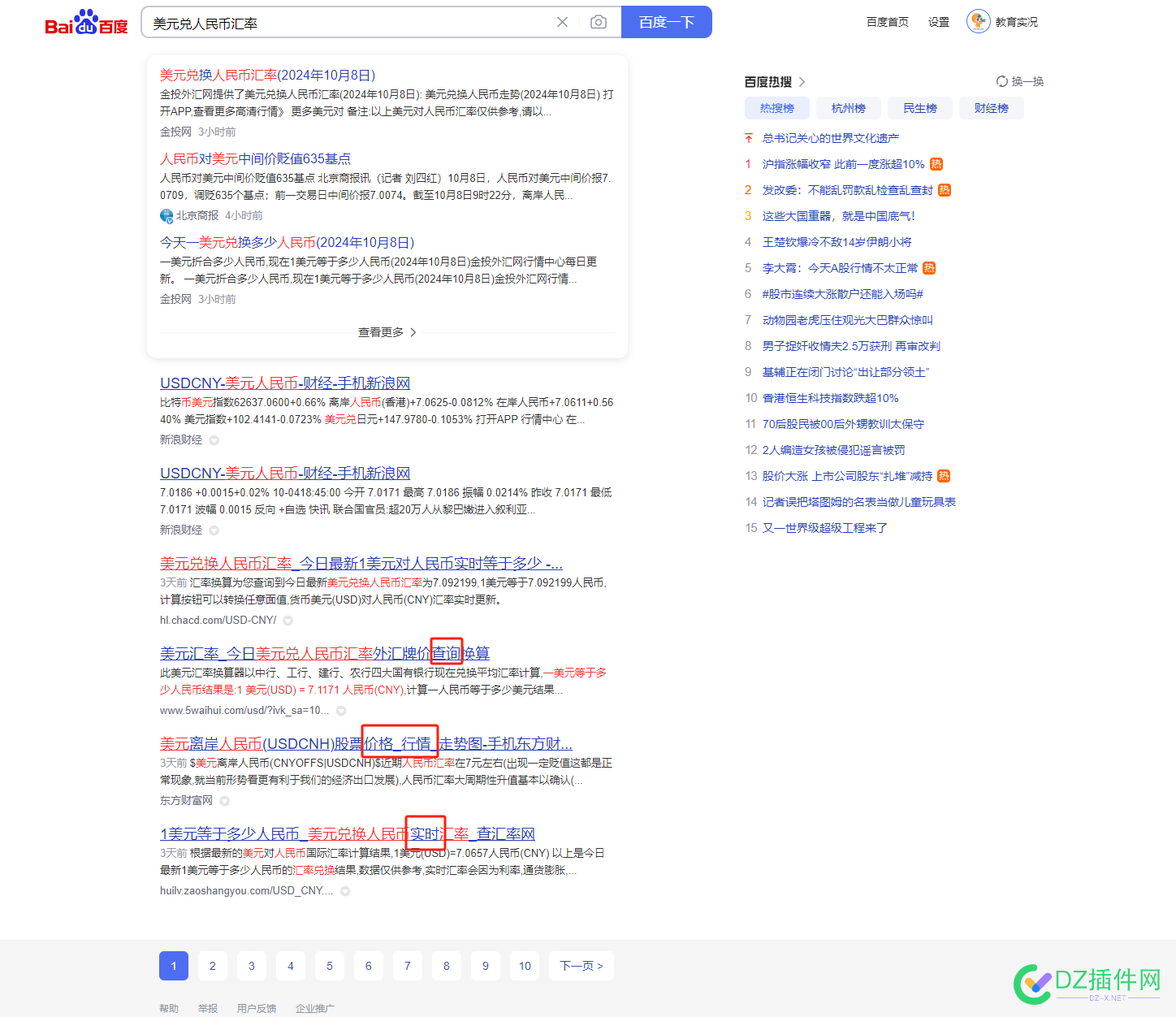Open 举报 footer link

pos(208,1008)
